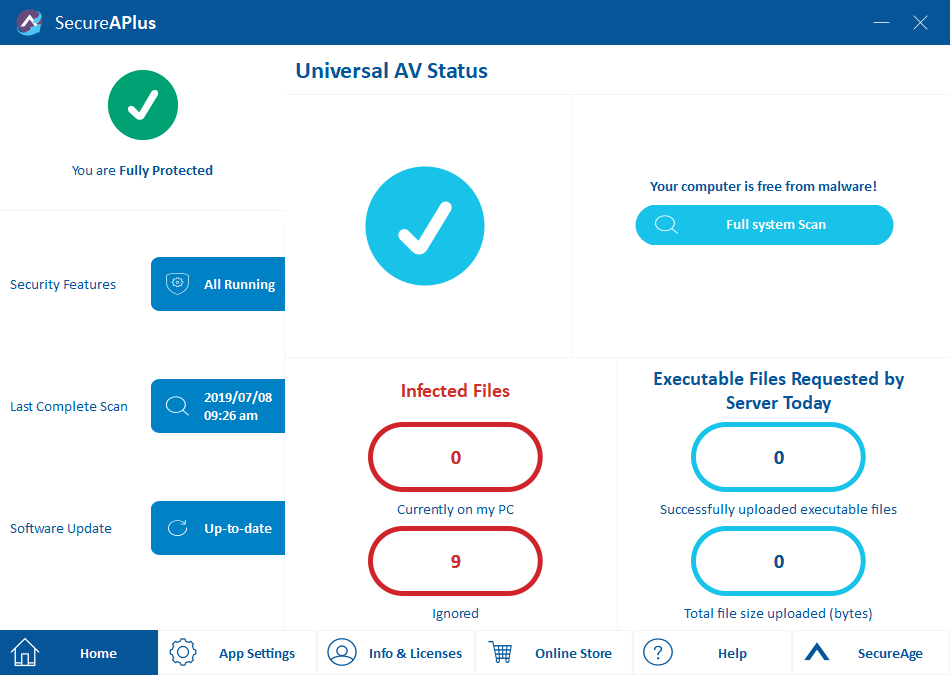
Task: Open the last complete scan date button
Action: pyautogui.click(x=219, y=406)
